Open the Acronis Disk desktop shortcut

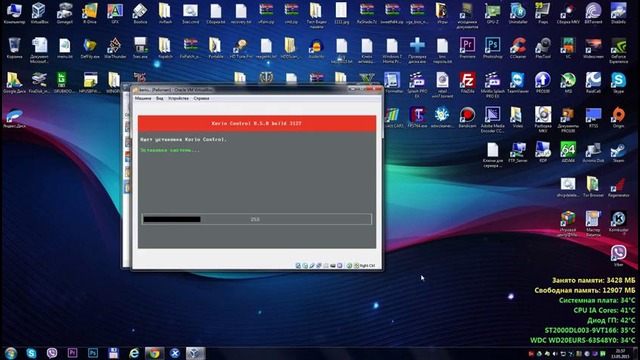coord(593,152)
